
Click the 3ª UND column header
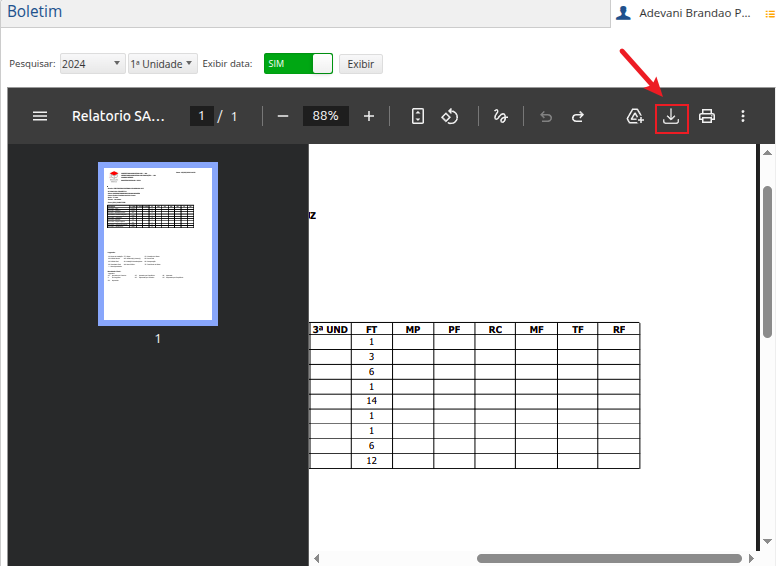pos(330,330)
